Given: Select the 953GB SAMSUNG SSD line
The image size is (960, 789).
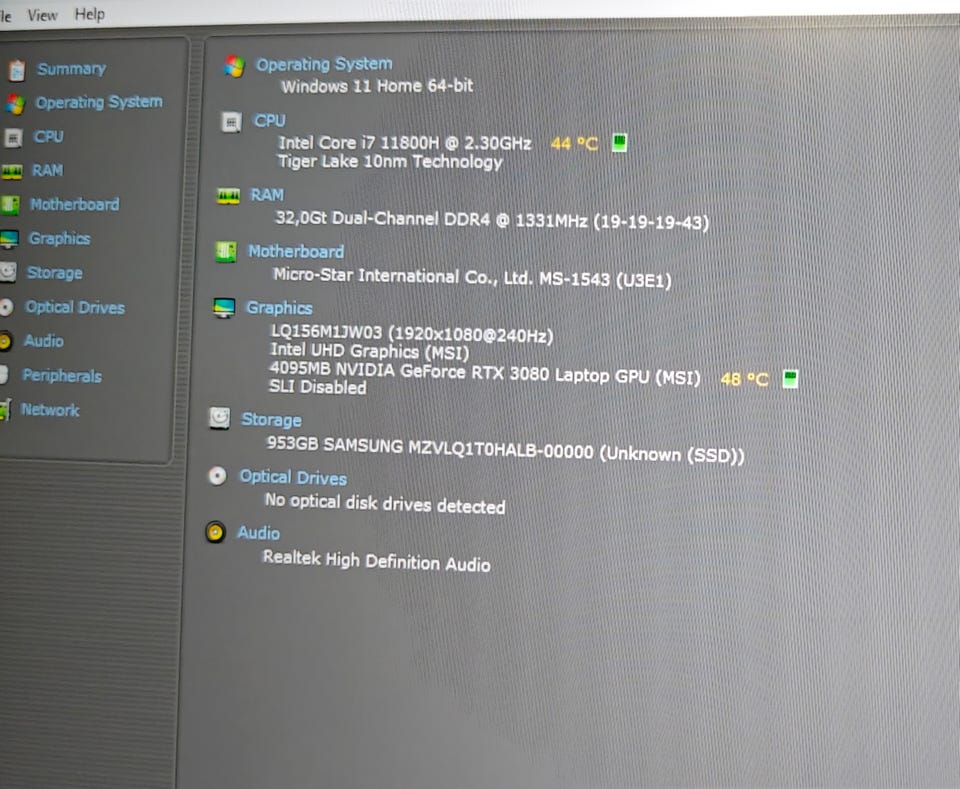Looking at the screenshot, I should [505, 450].
